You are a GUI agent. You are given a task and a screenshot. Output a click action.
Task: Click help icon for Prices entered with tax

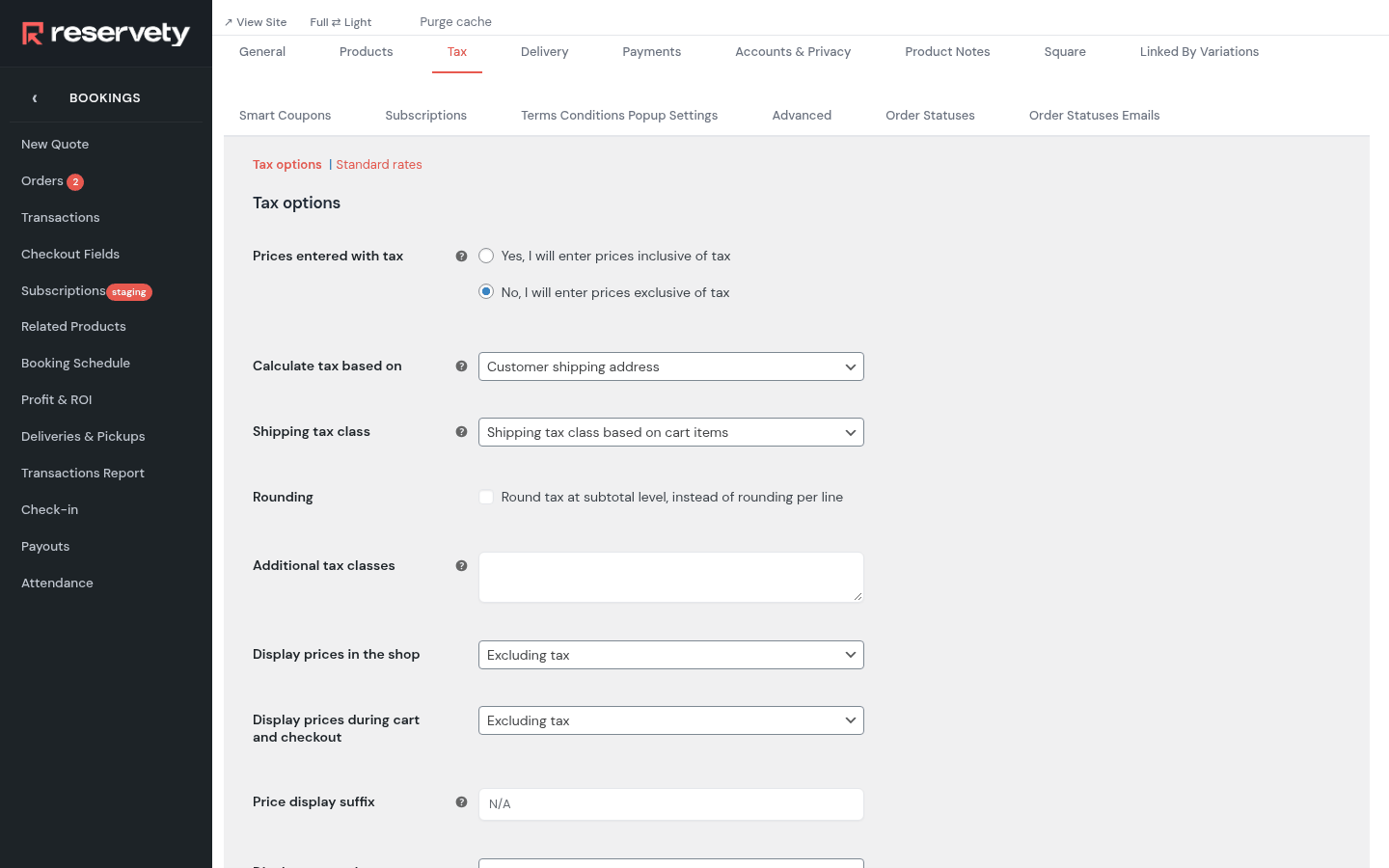tap(461, 257)
